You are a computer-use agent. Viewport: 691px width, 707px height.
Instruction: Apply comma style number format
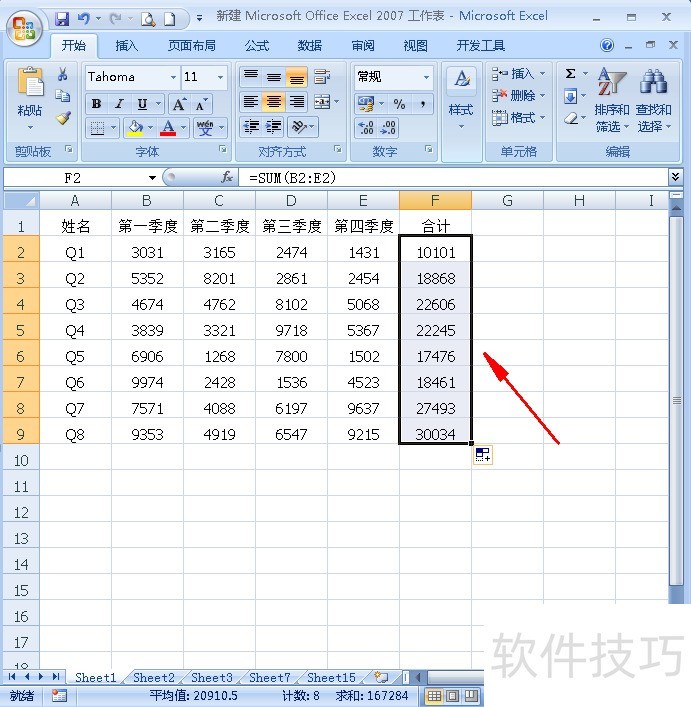click(x=423, y=105)
